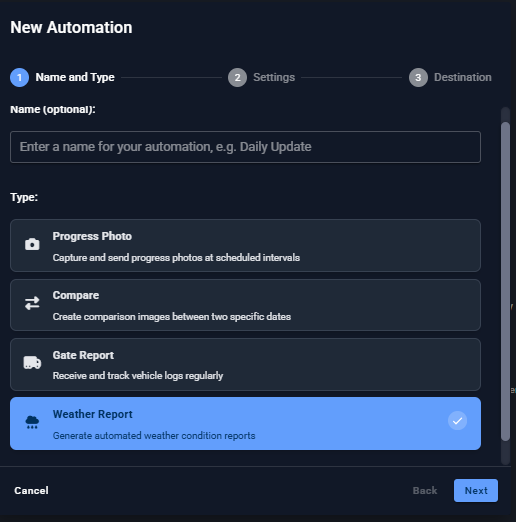Click the disabled Back button
Viewport: 516px width, 522px height.
pos(425,490)
